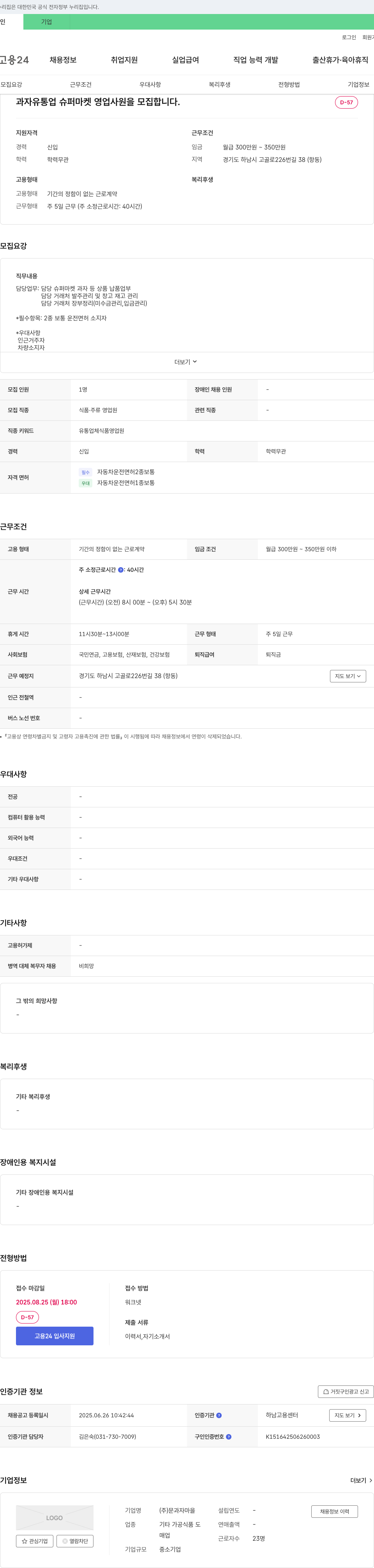This screenshot has height=1568, width=374.
Task: Select keyword 유통업체식품영업원
Action: (101, 431)
